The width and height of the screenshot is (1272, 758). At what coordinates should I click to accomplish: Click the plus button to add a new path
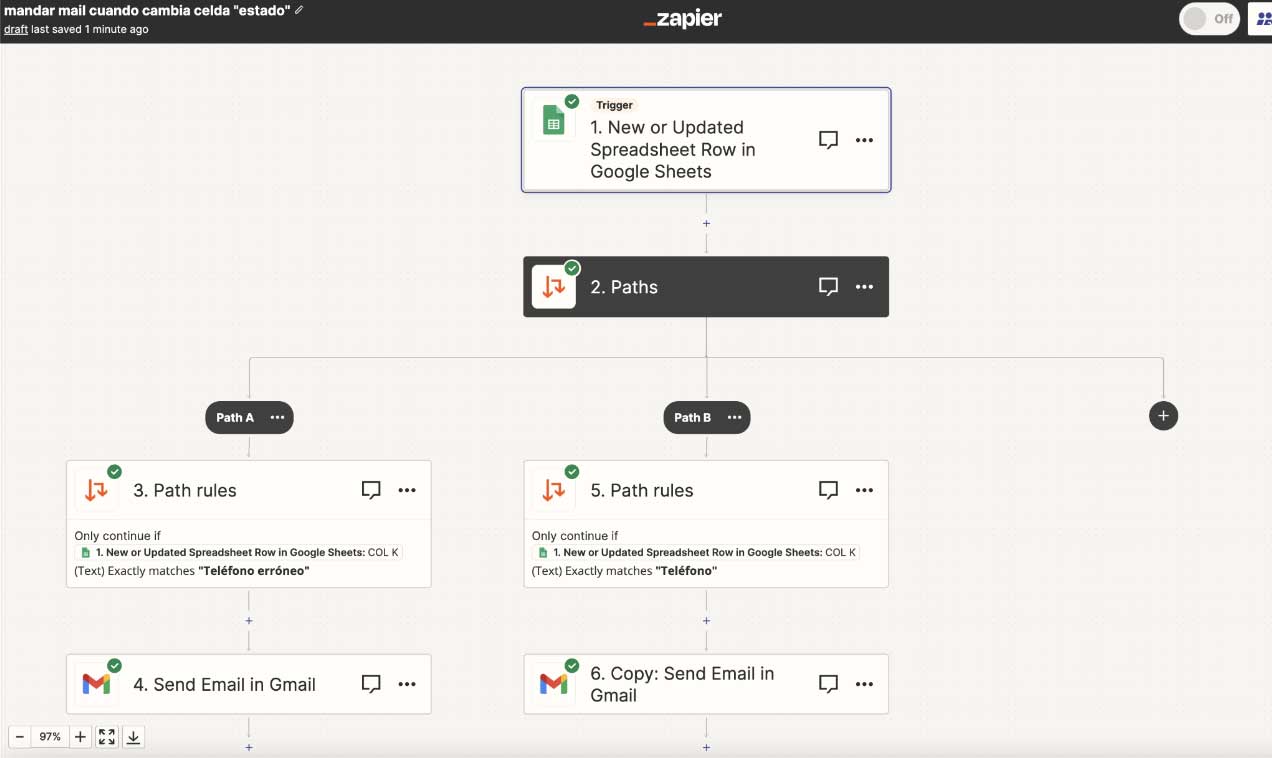point(1163,415)
